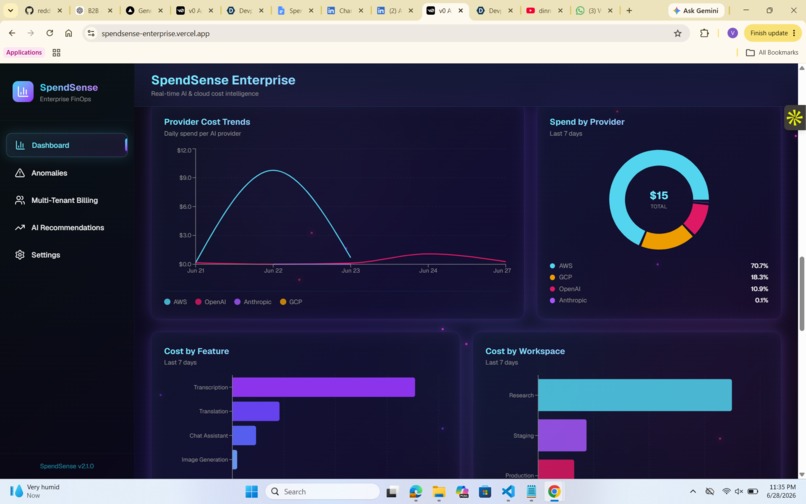Click the Ask Gemini button
This screenshot has width=806, height=504.
pyautogui.click(x=696, y=10)
